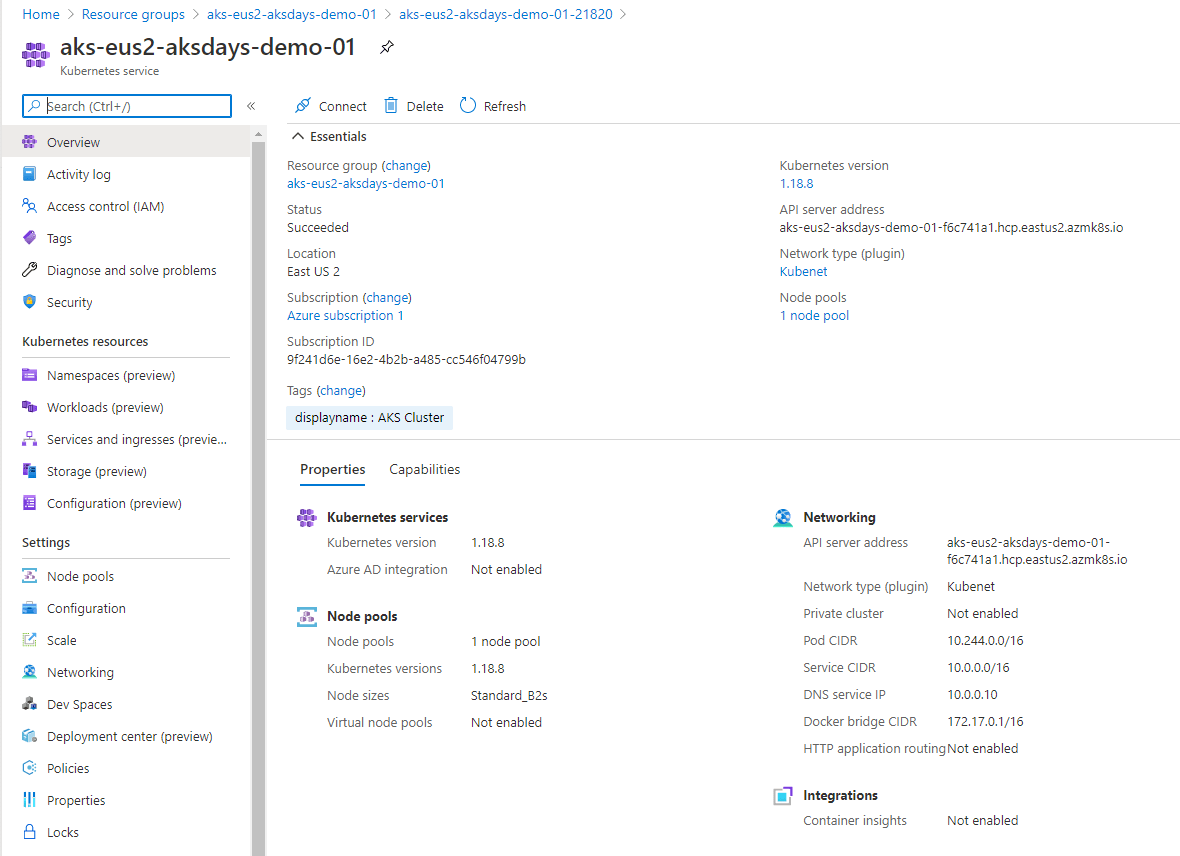Click the Connect plug icon
The width and height of the screenshot is (1180, 856).
point(303,105)
